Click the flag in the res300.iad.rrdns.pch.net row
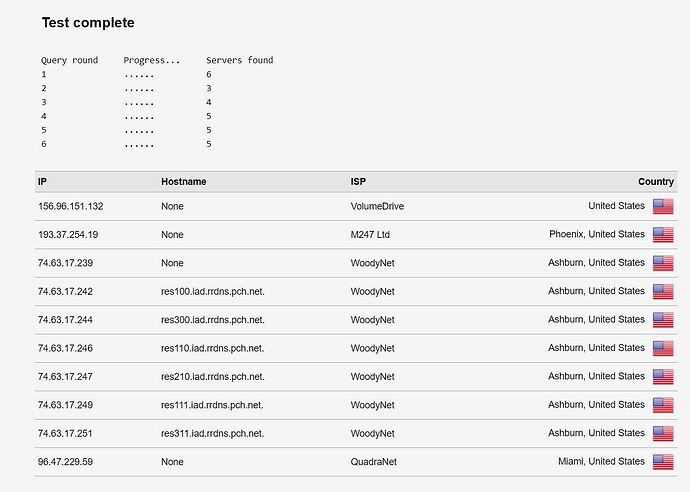Screen dimensions: 690x492 coord(663,320)
